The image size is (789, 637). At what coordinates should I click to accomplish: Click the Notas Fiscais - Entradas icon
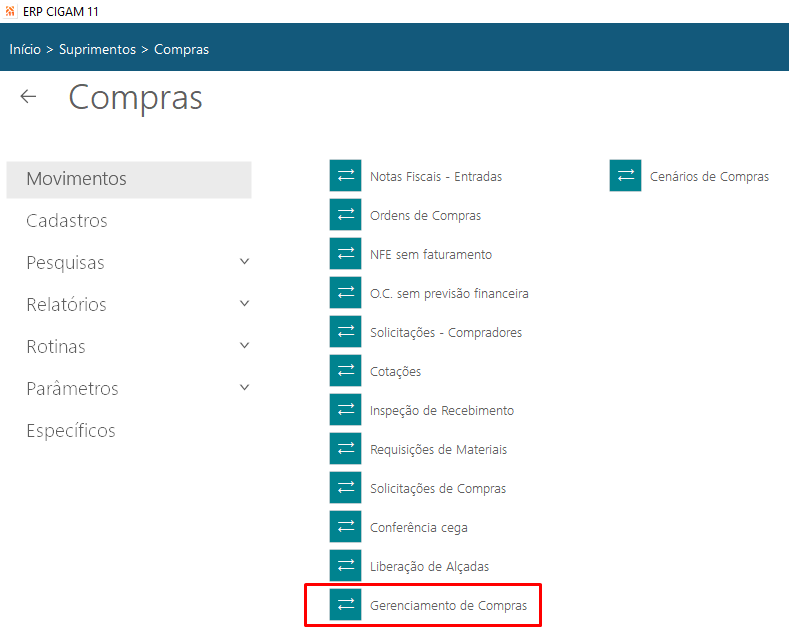(345, 176)
